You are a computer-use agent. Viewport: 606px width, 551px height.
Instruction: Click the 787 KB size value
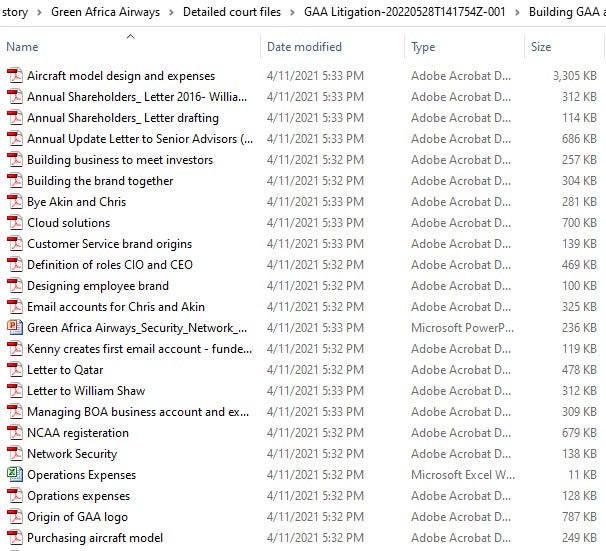pyautogui.click(x=579, y=517)
